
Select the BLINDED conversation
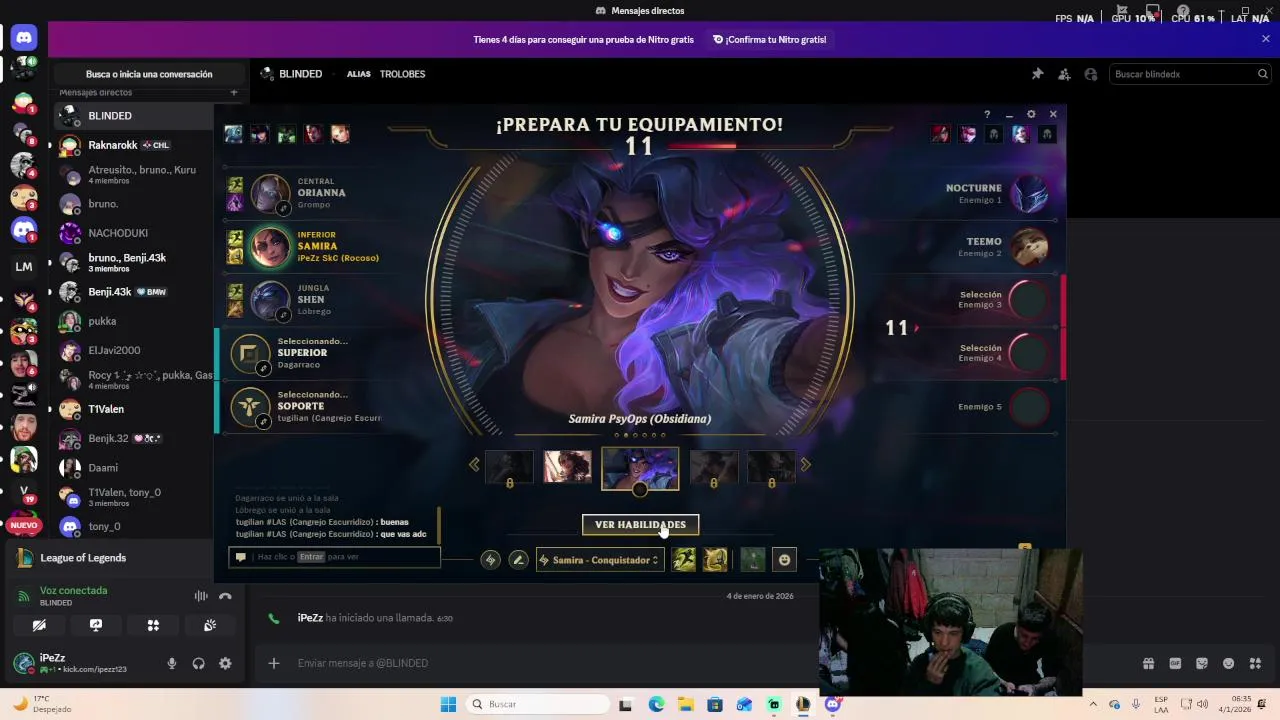click(136, 116)
